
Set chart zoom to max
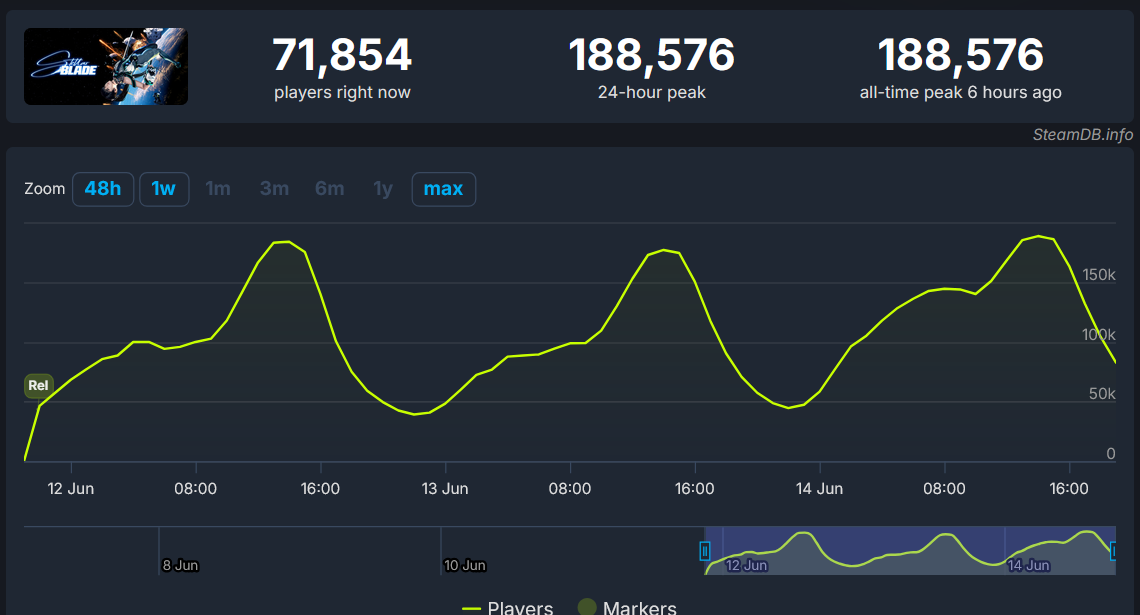click(443, 189)
